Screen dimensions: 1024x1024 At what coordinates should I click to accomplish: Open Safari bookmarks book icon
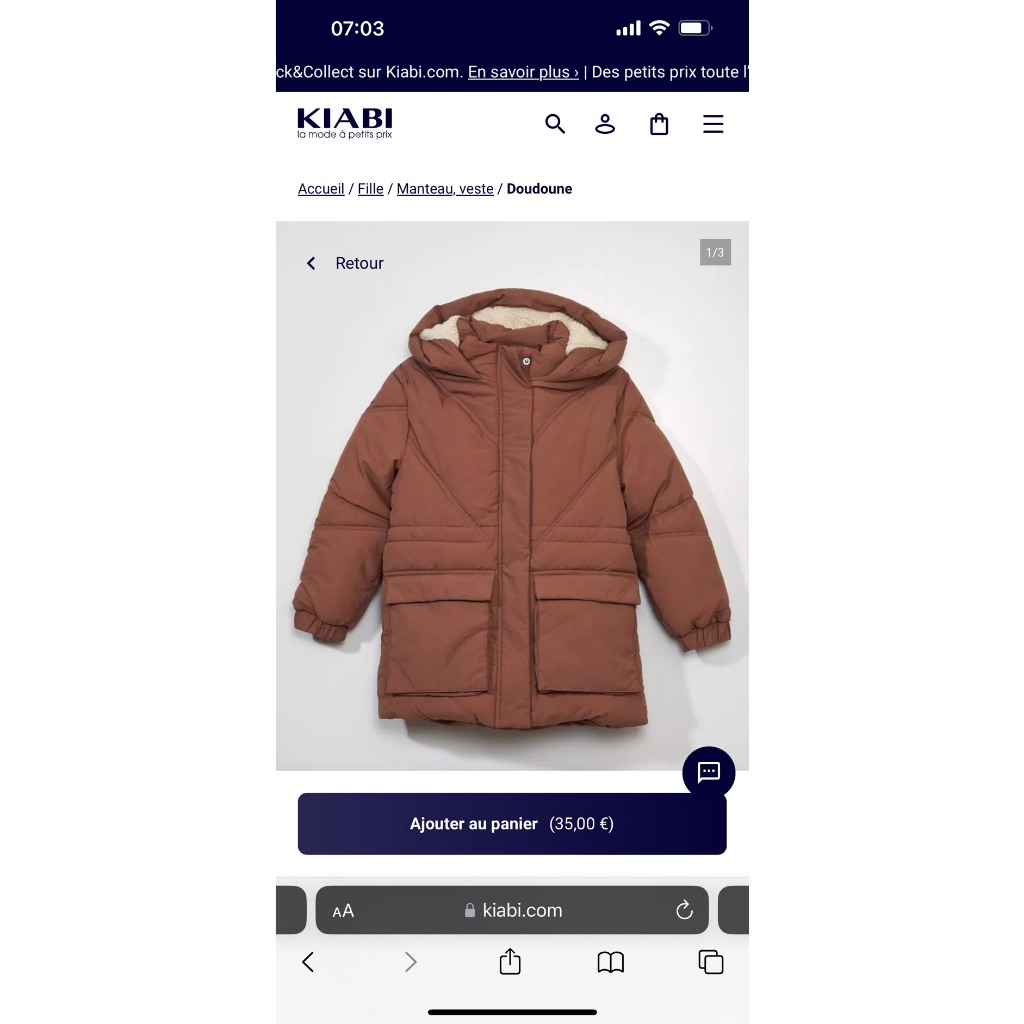pos(611,962)
